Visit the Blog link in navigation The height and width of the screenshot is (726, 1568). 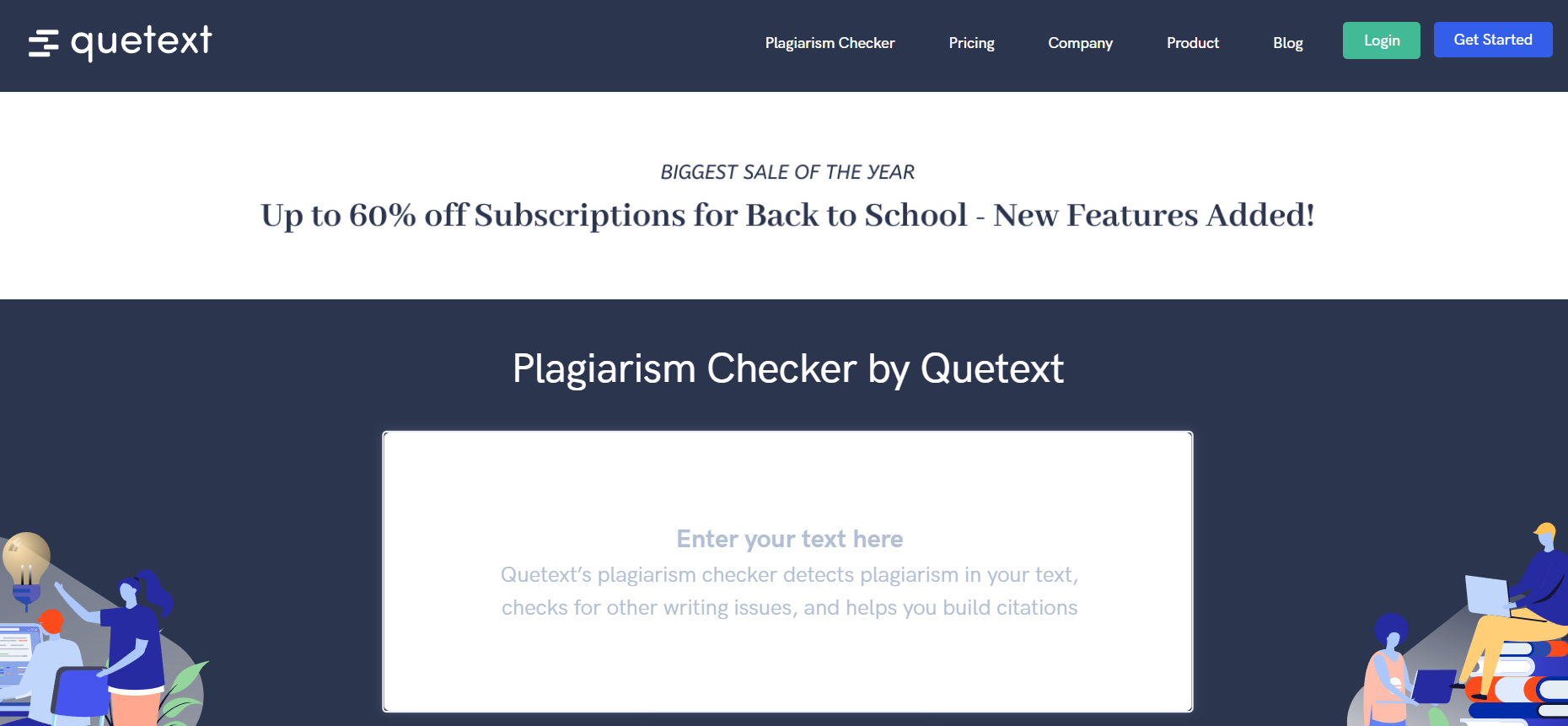tap(1287, 43)
